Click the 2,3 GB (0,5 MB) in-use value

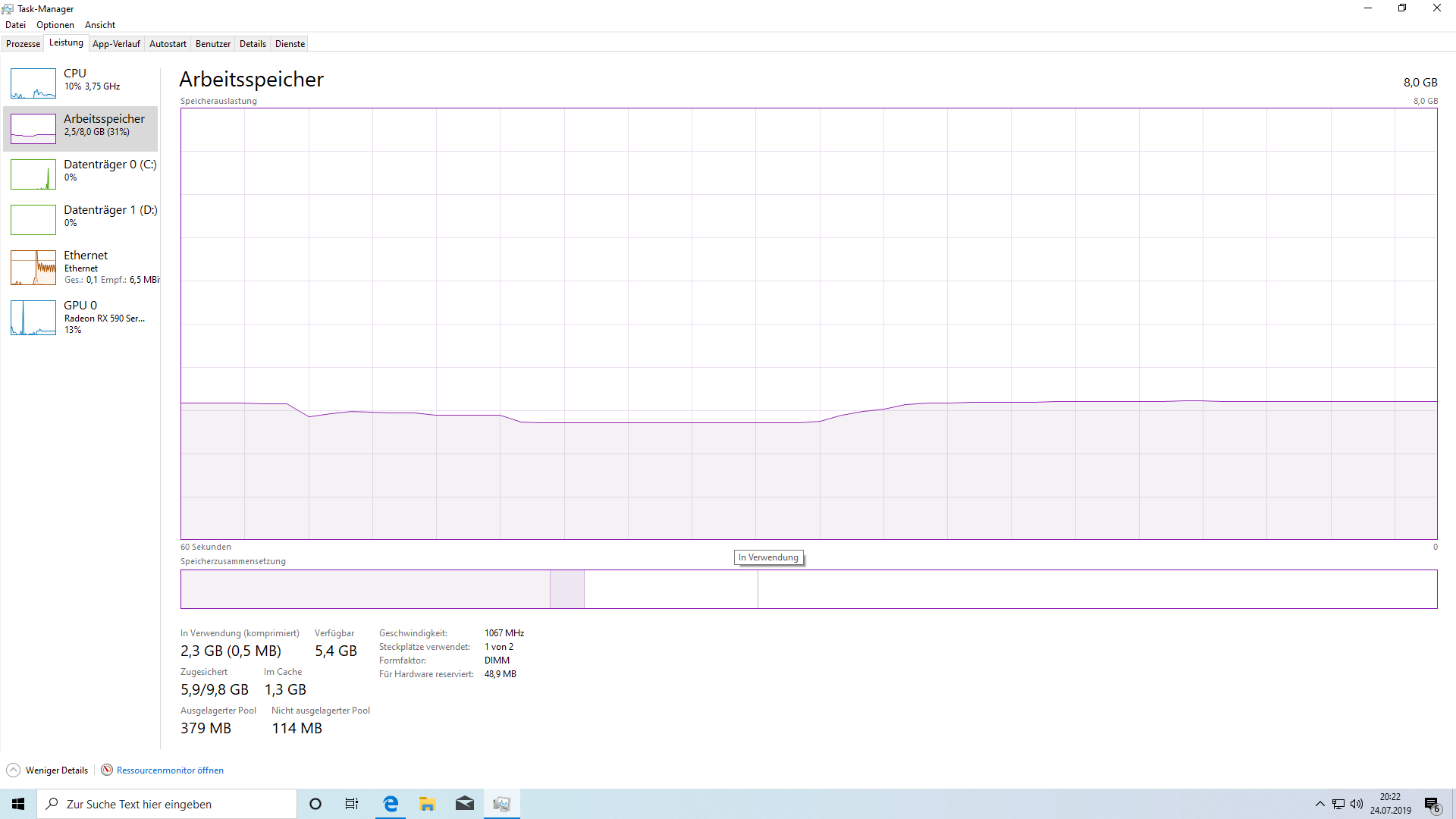point(231,651)
